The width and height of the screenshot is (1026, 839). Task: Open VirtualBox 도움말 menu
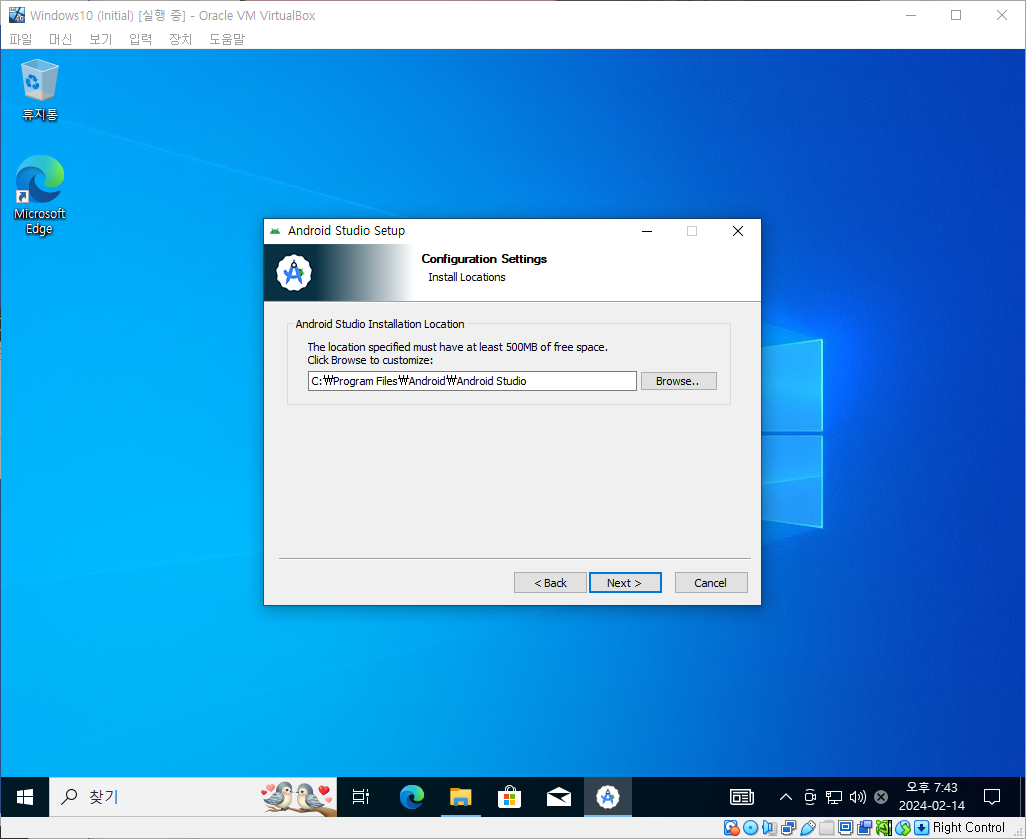tap(226, 39)
